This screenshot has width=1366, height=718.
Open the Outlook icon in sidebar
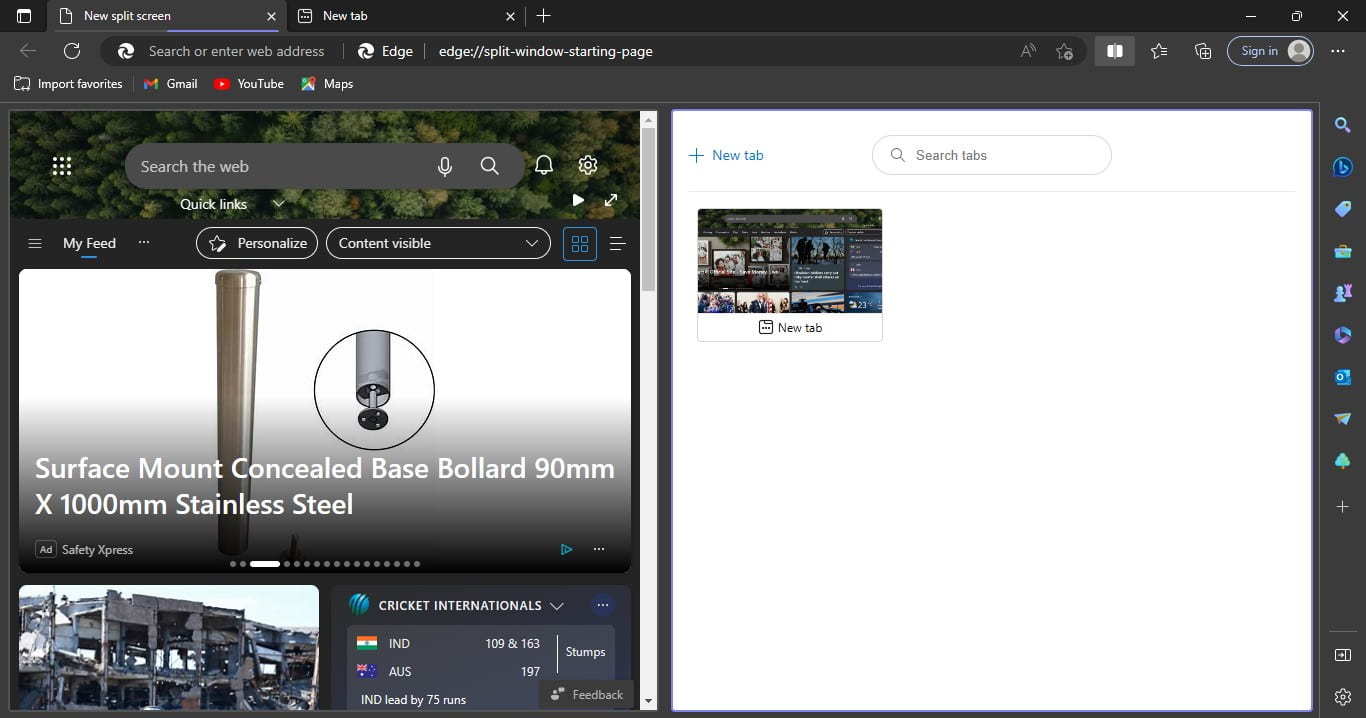tap(1343, 377)
